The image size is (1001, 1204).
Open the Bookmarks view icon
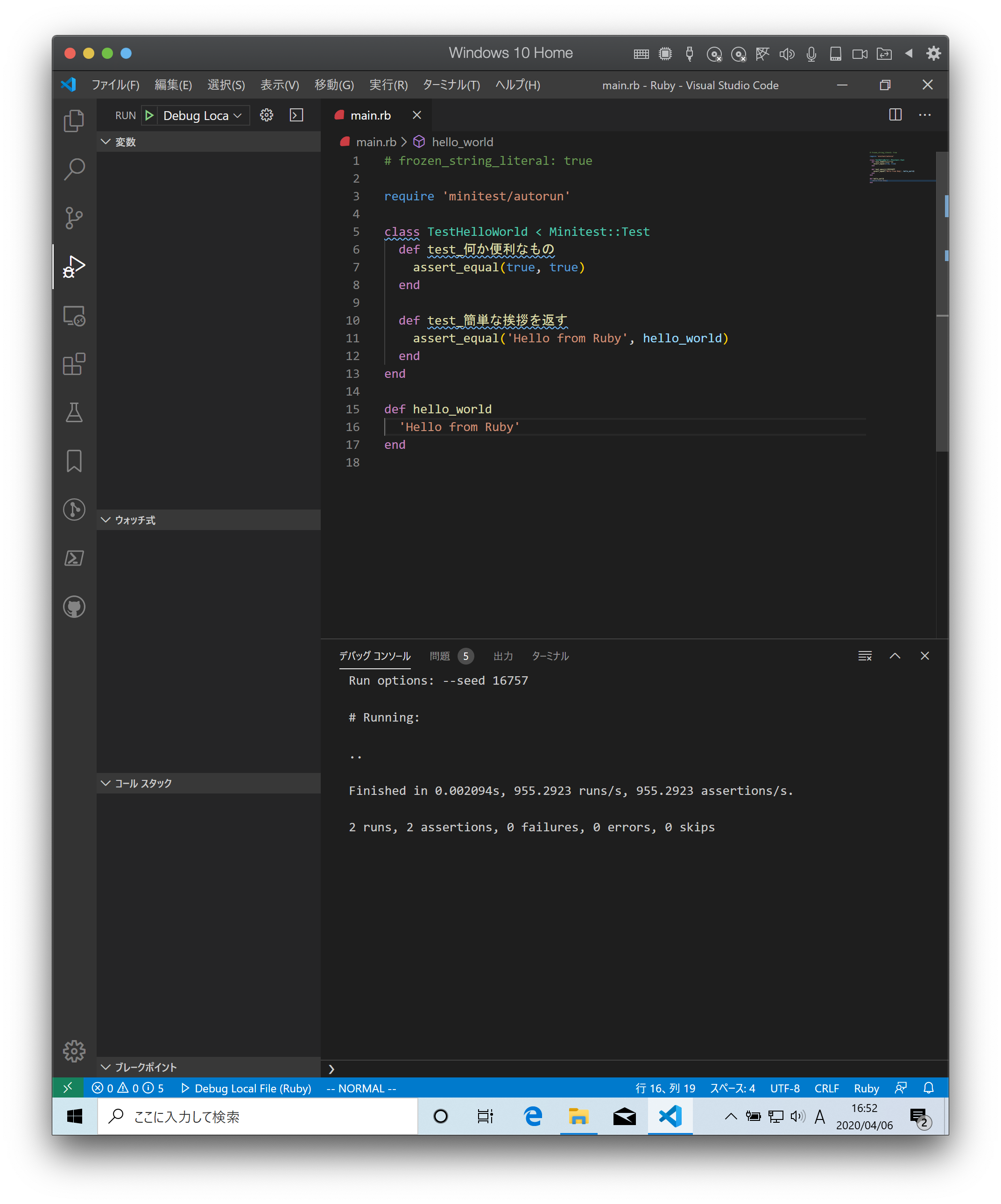[x=74, y=461]
